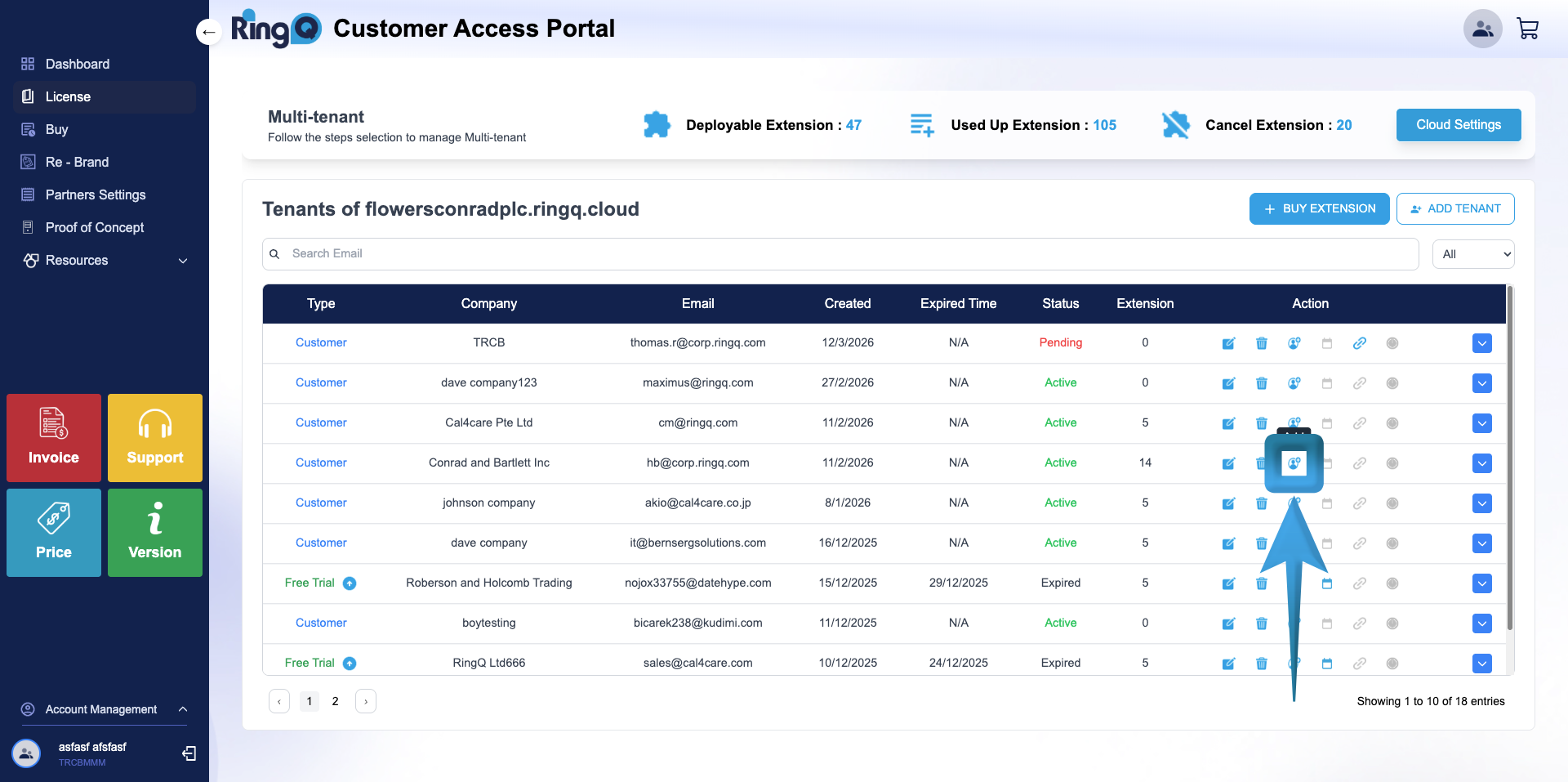This screenshot has width=1568, height=782.
Task: Toggle the power icon for johnson company
Action: [1392, 503]
